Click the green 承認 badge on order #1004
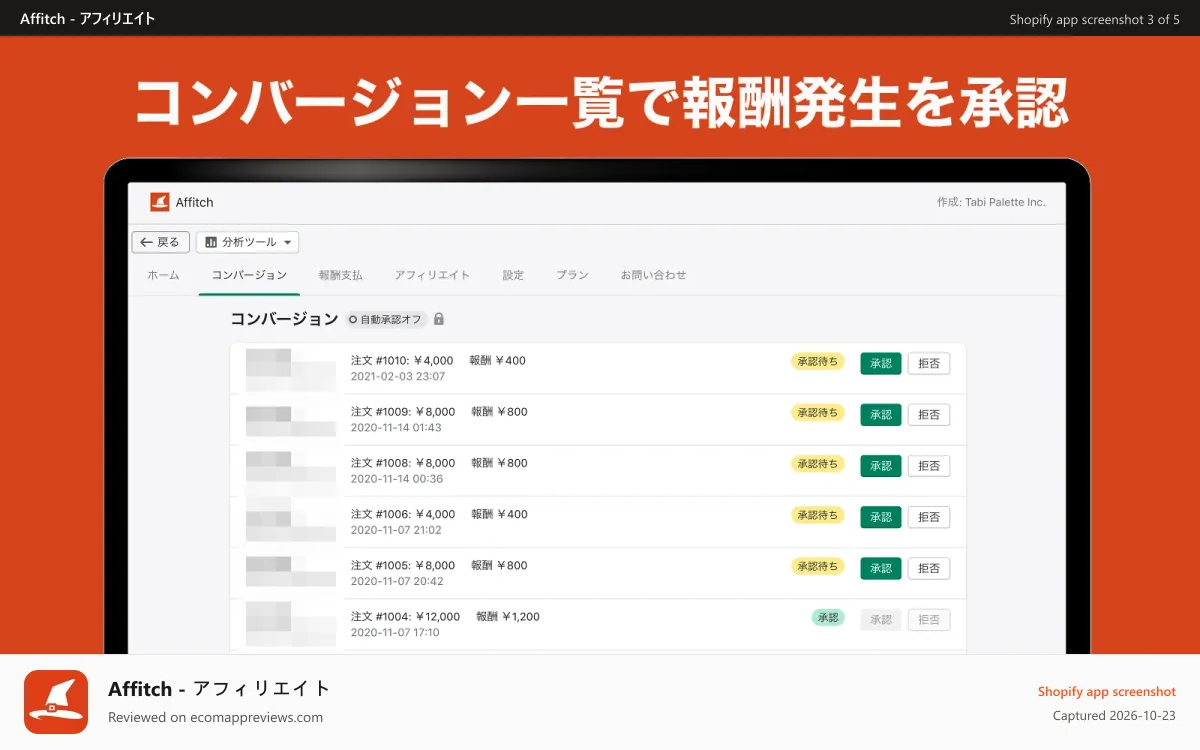The image size is (1200, 750). 828,617
